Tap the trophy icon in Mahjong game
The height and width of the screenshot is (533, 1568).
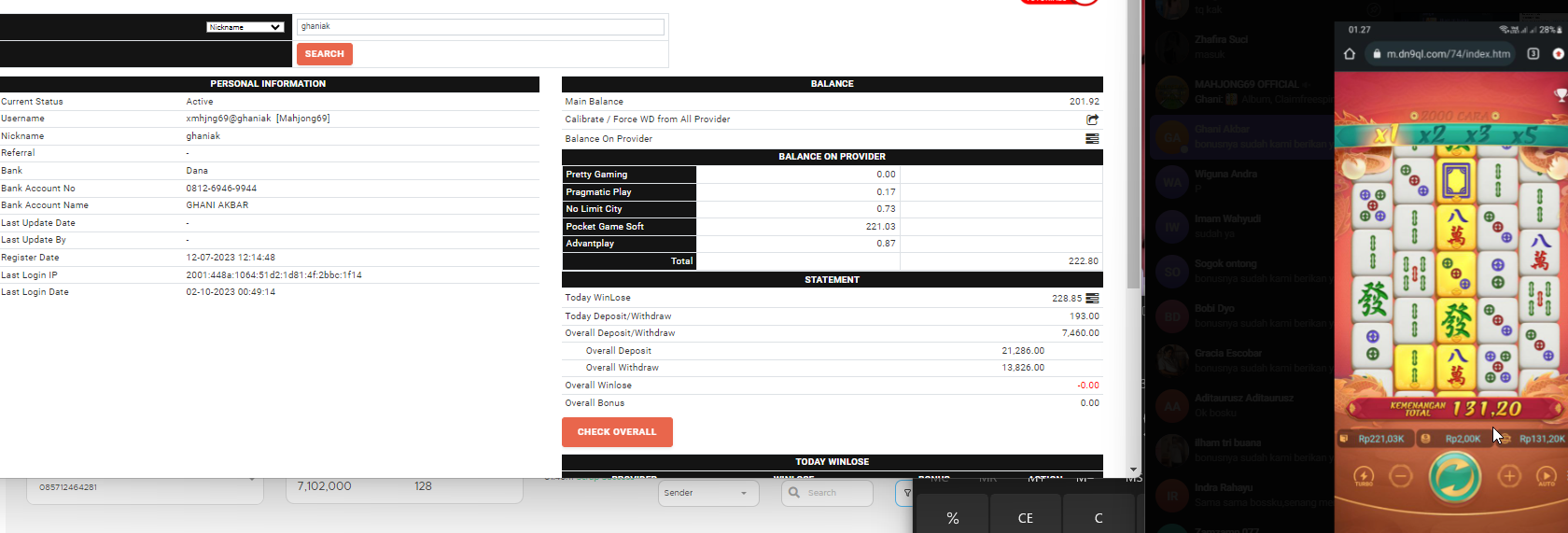[1561, 95]
